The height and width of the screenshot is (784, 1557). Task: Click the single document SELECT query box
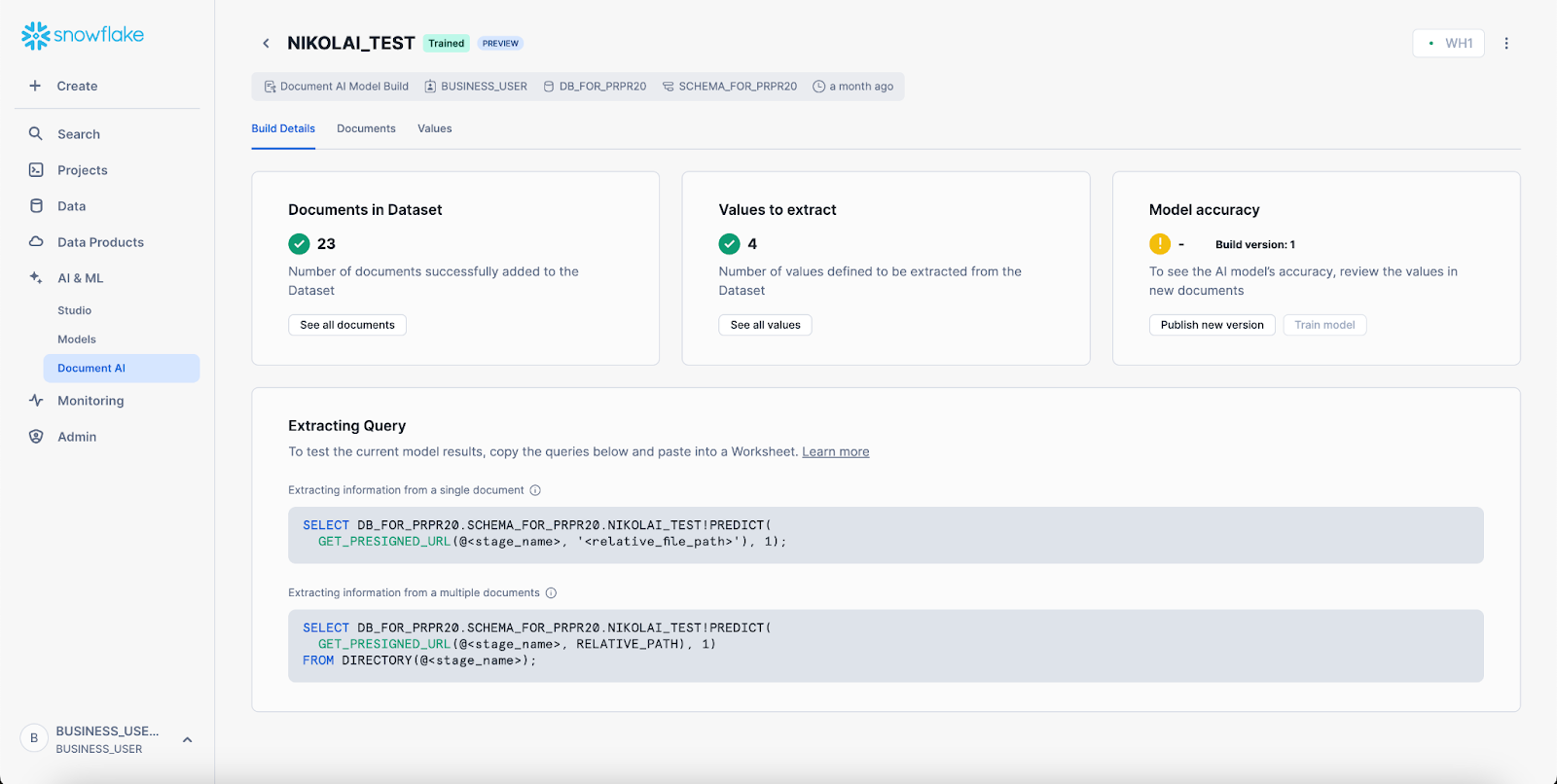tap(885, 534)
